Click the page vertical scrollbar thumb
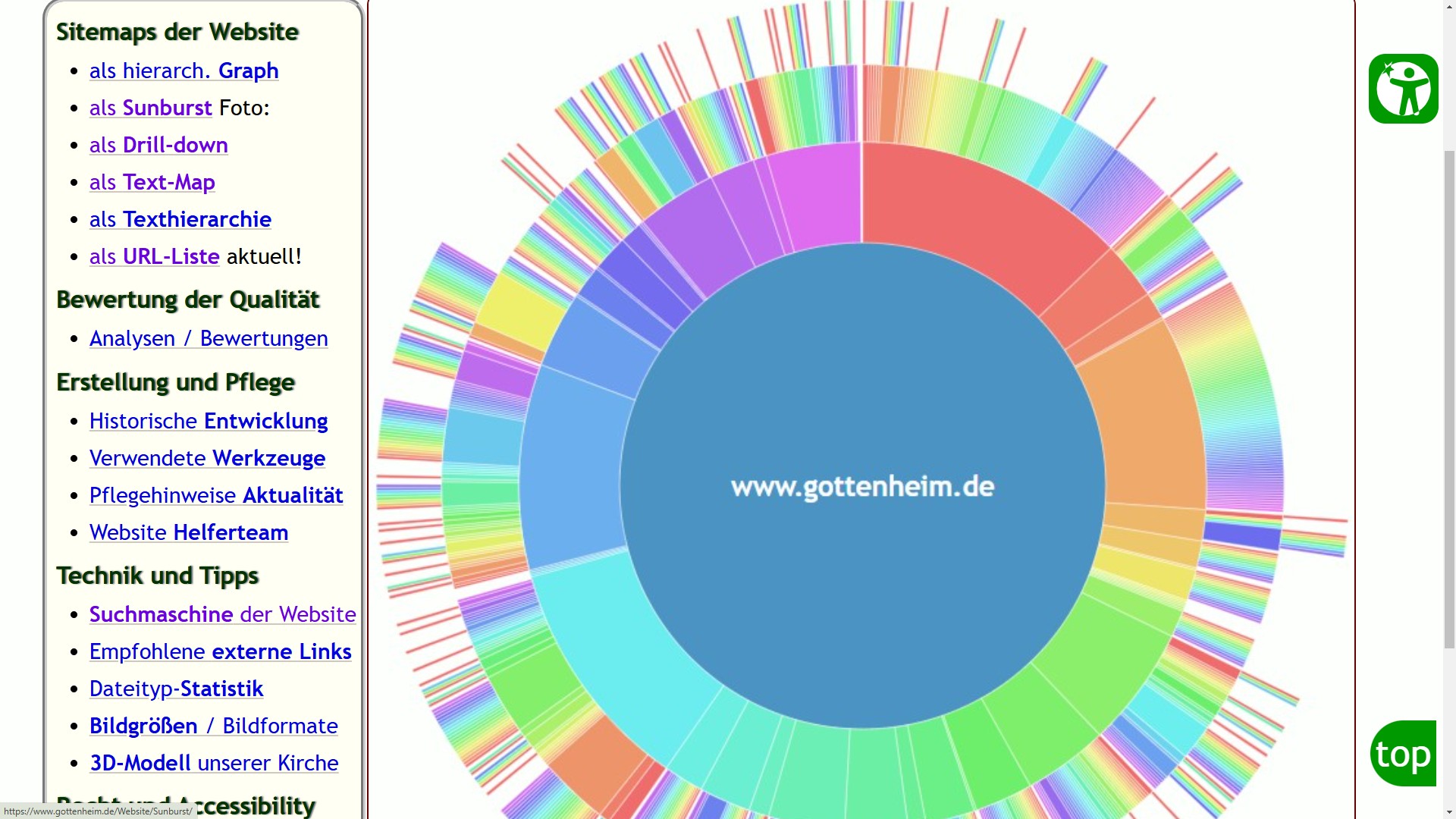 point(1449,400)
